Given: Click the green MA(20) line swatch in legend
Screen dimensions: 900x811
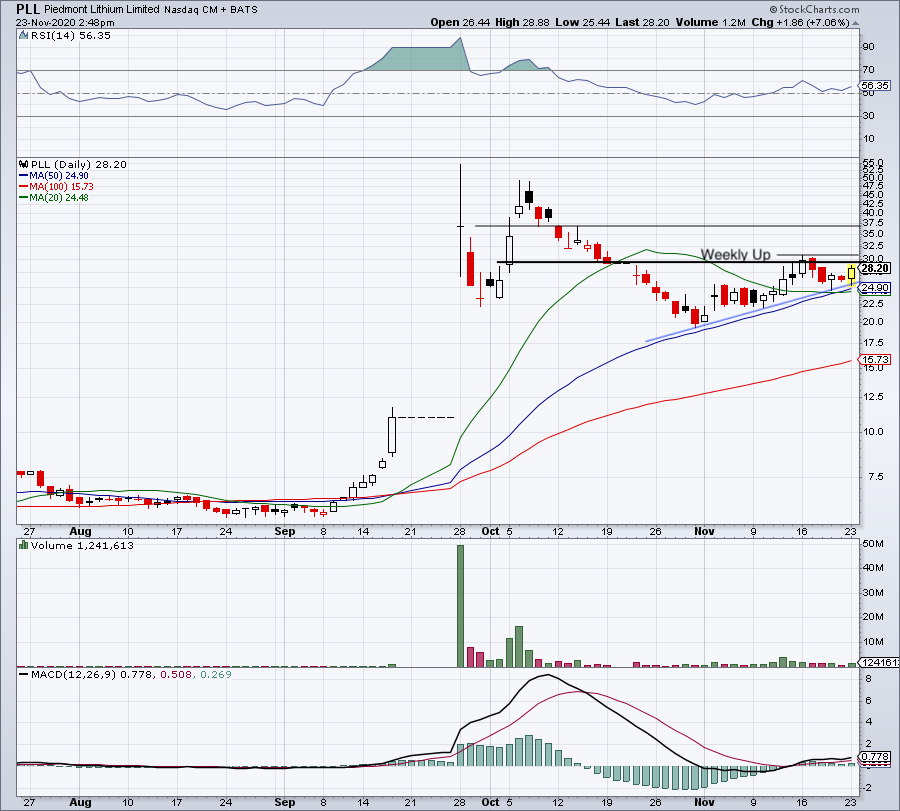Looking at the screenshot, I should [x=24, y=198].
